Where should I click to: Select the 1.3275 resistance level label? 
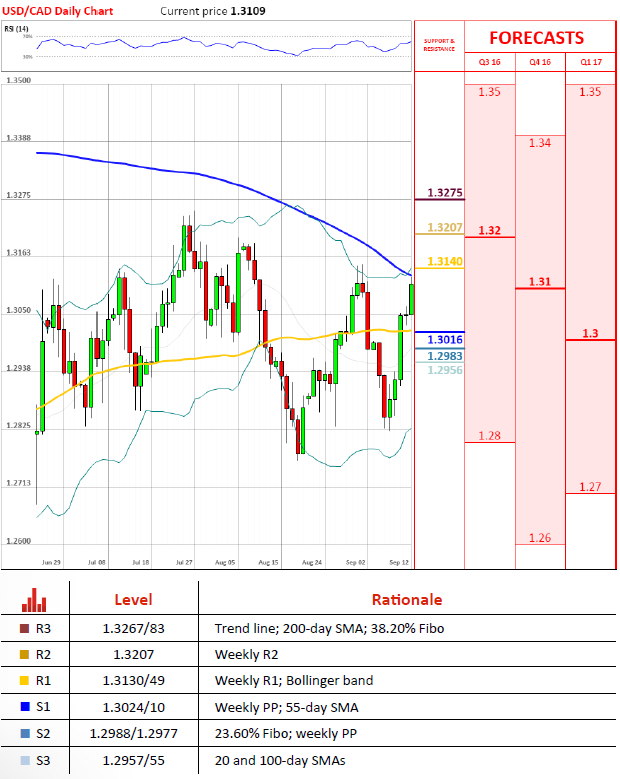click(443, 193)
